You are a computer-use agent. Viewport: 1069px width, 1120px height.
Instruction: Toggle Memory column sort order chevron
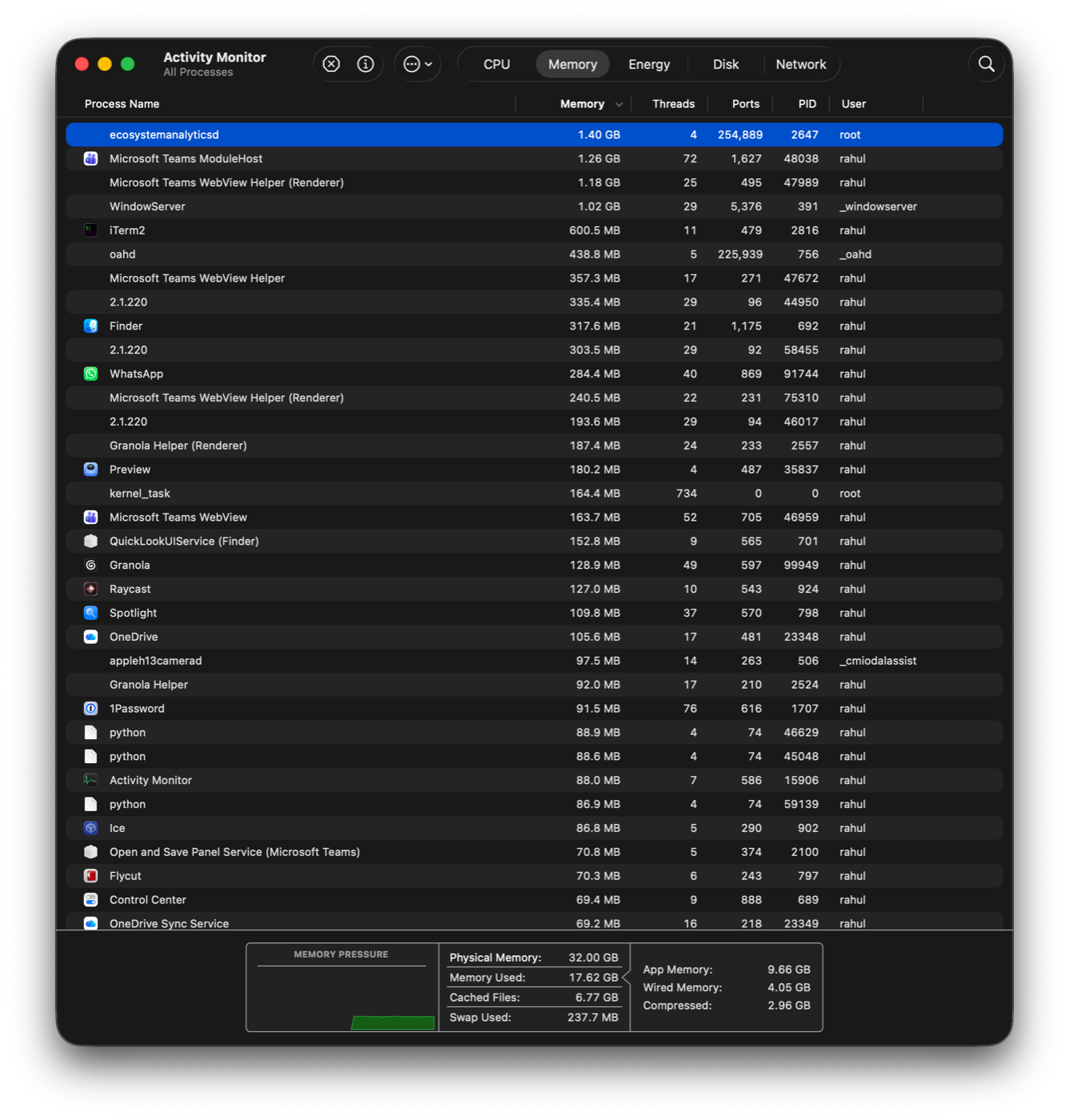pos(619,105)
